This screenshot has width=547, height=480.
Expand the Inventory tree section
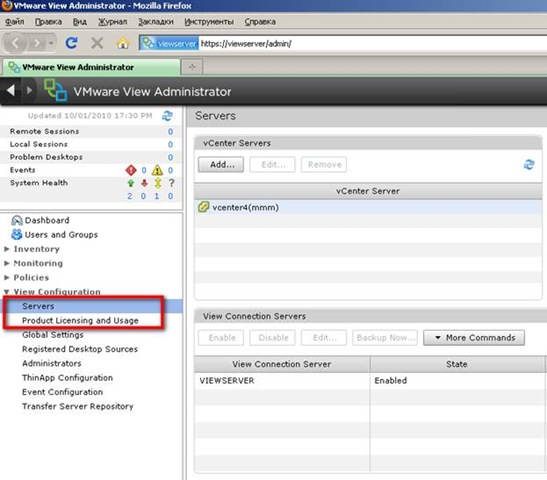pyautogui.click(x=7, y=249)
